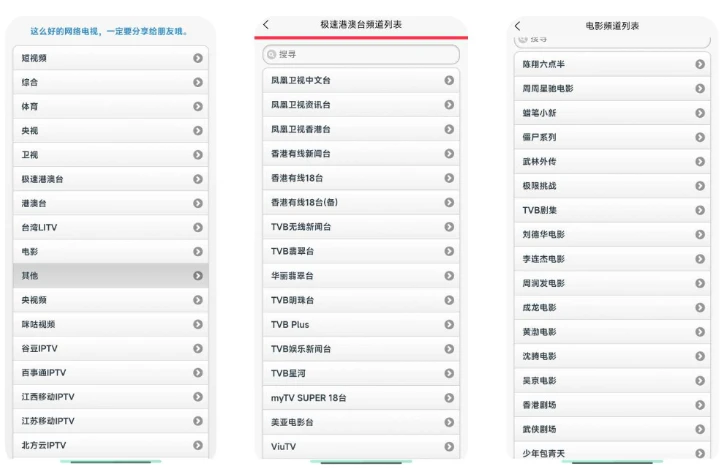Select the 李连杰电影 channel
This screenshot has width=727, height=472.
point(612,259)
